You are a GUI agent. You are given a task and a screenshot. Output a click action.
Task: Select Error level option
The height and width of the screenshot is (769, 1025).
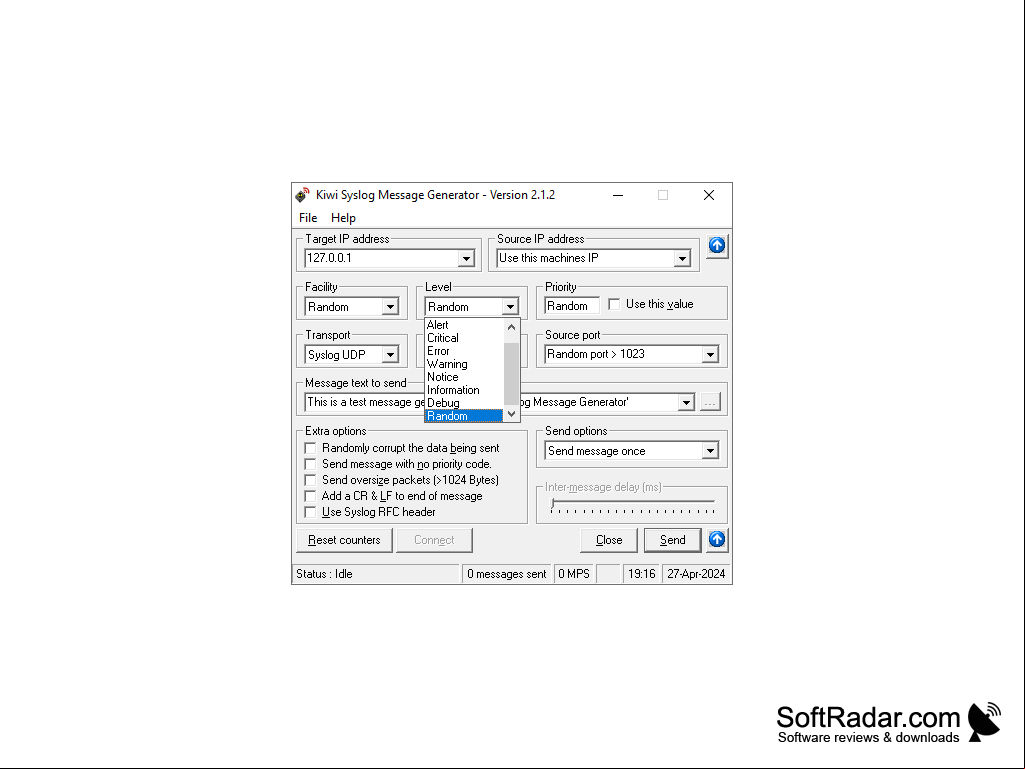point(464,351)
